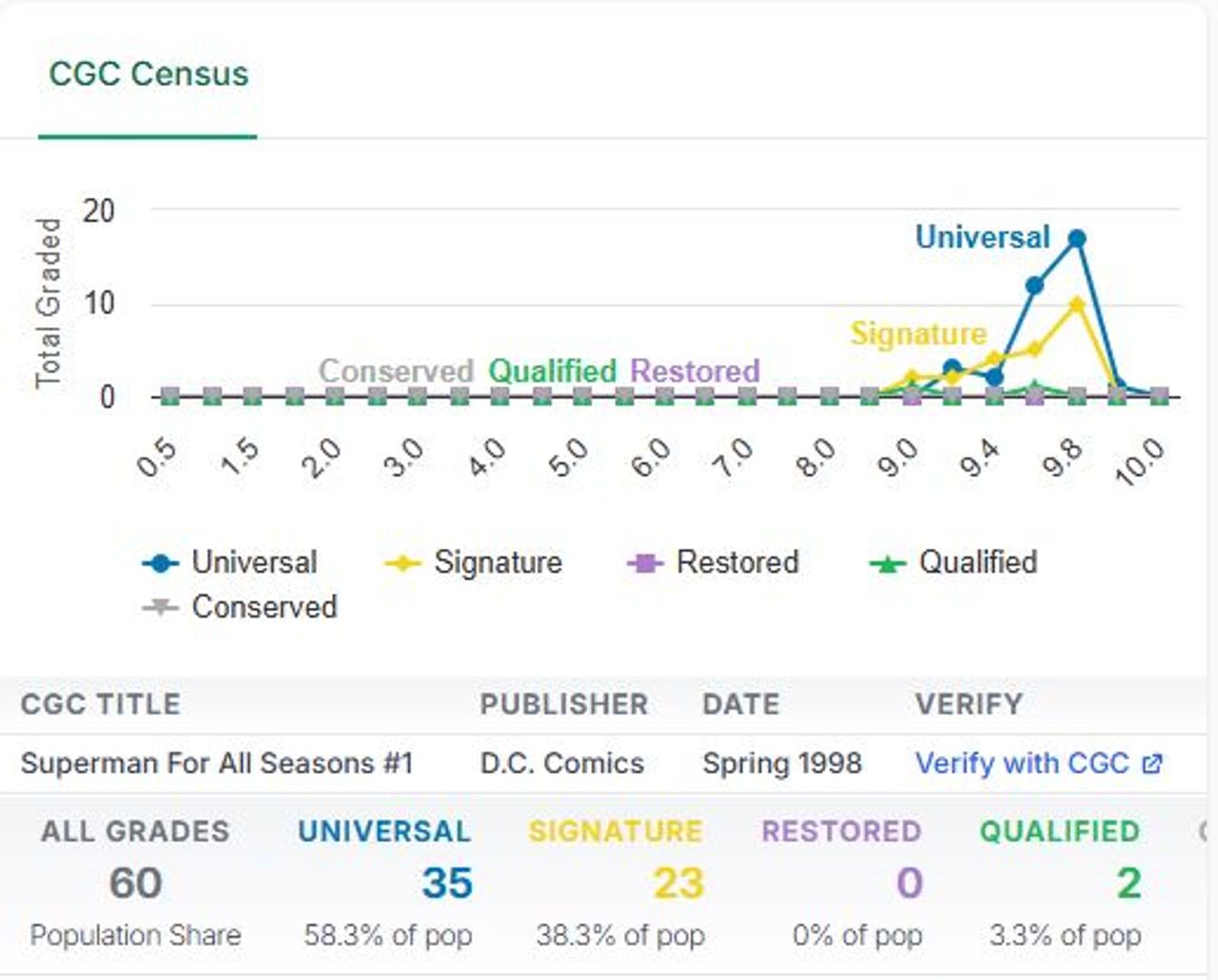Click the Verify with CGC link
This screenshot has width=1218, height=980.
pyautogui.click(x=1021, y=763)
